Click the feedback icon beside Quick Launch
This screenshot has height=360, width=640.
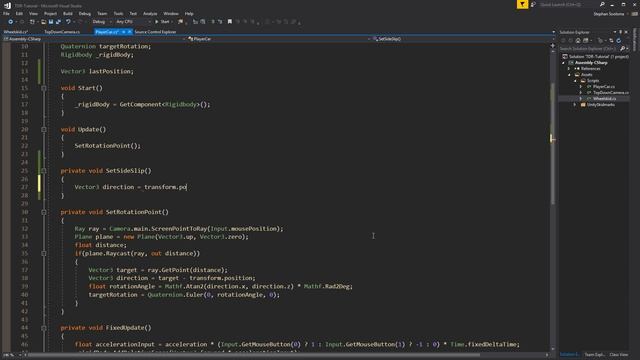[533, 4]
